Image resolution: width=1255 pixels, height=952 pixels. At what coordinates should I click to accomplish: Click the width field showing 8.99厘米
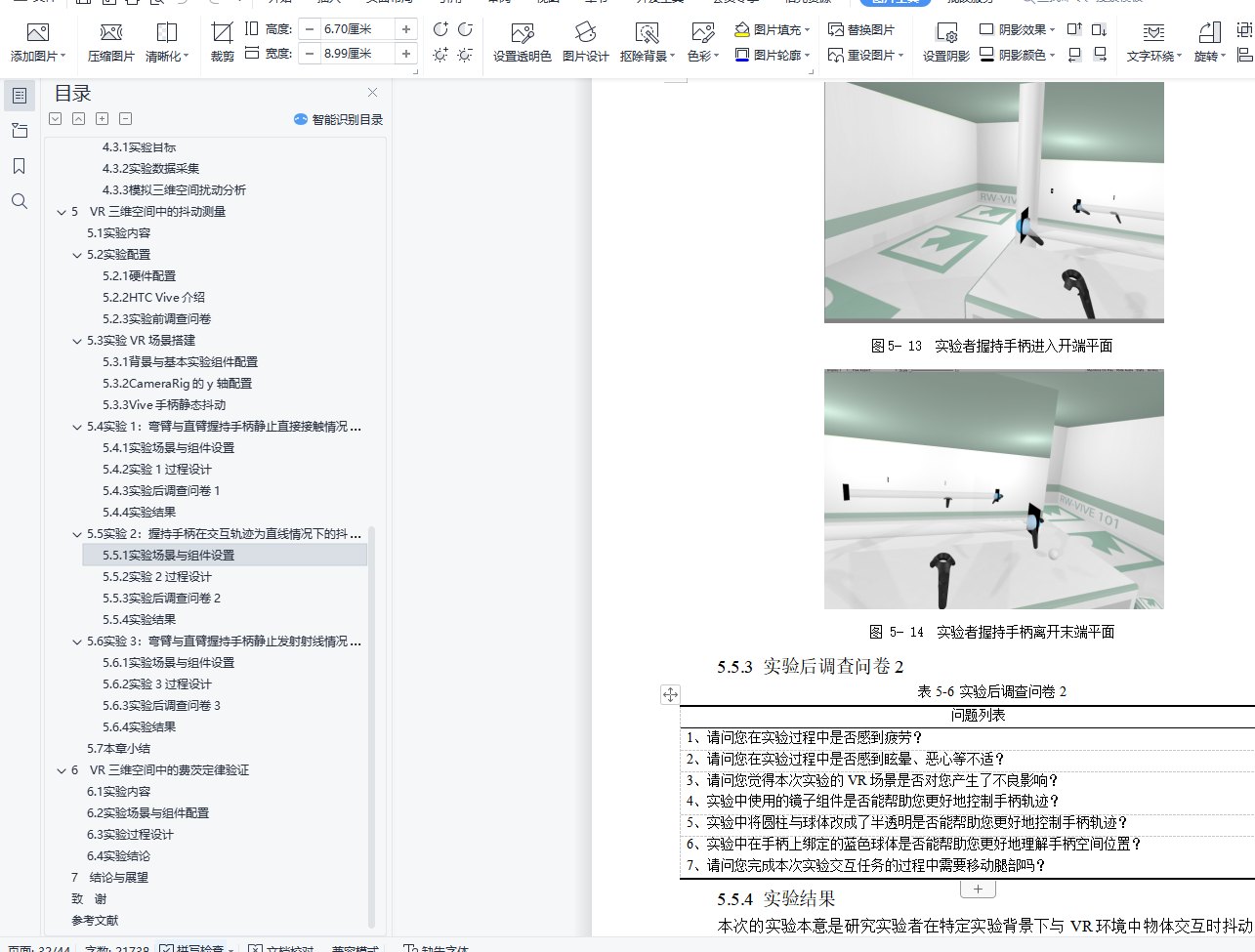[x=357, y=54]
